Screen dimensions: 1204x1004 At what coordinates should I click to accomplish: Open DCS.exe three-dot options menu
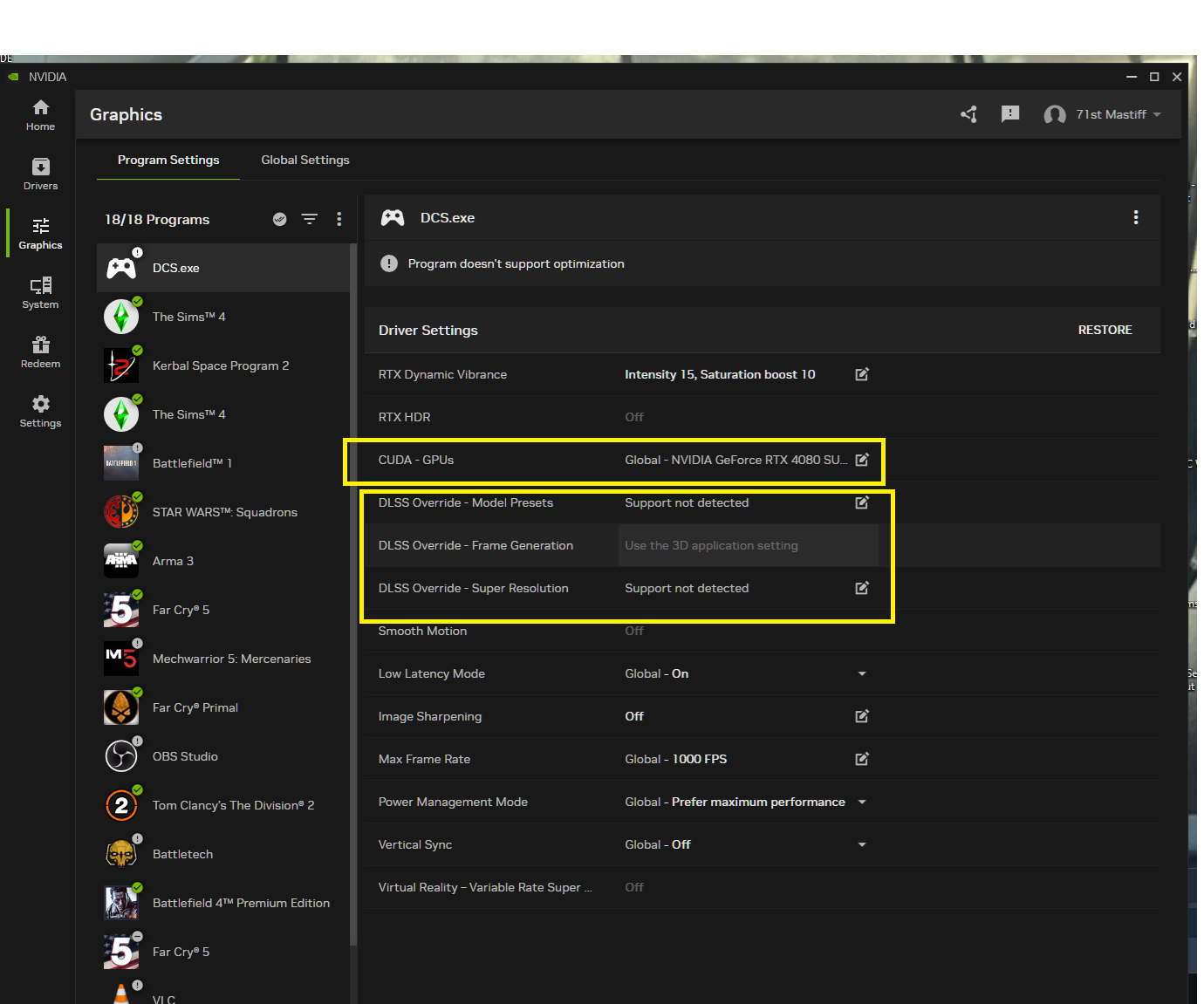(x=1136, y=217)
